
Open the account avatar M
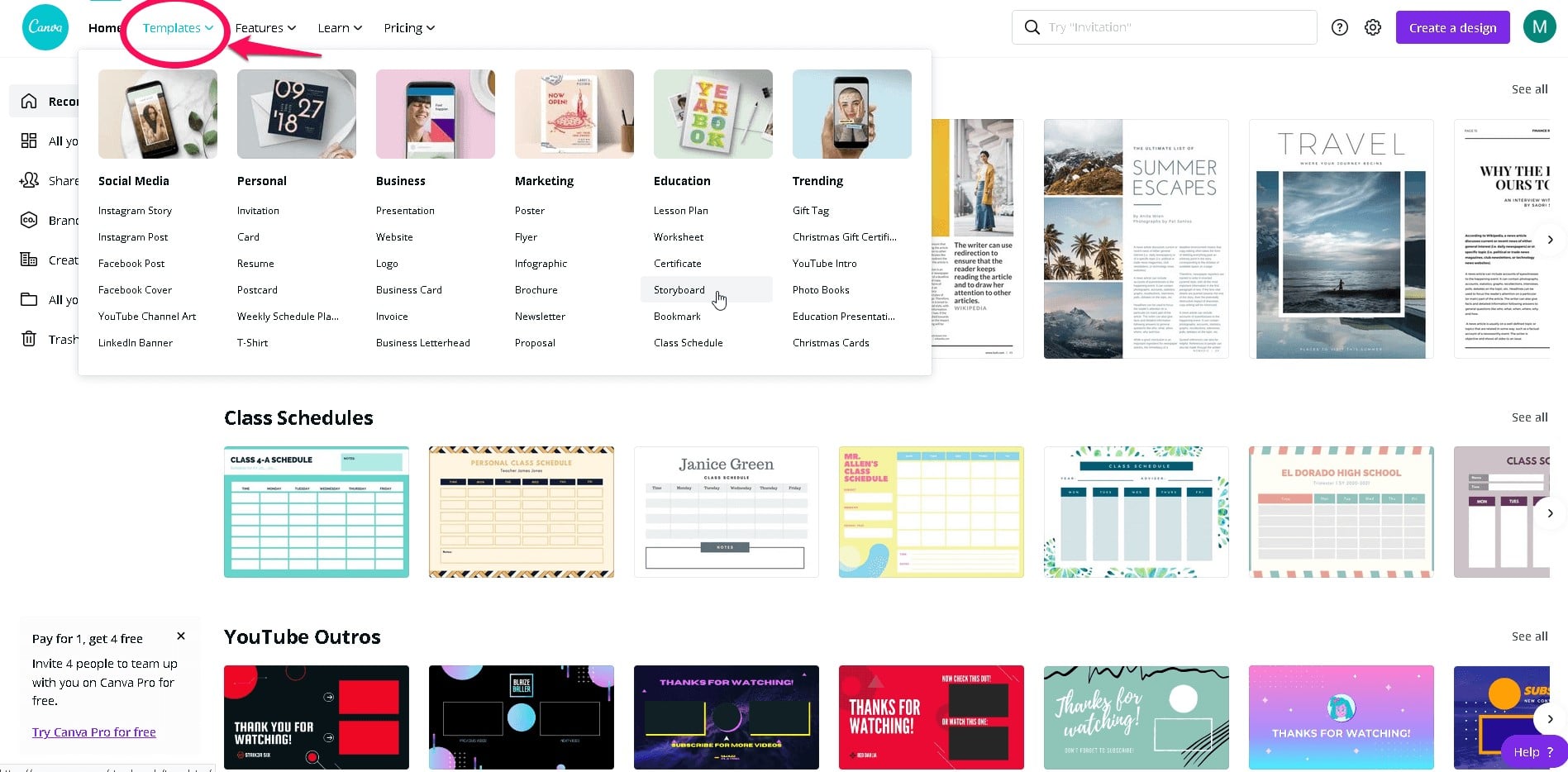(x=1540, y=27)
